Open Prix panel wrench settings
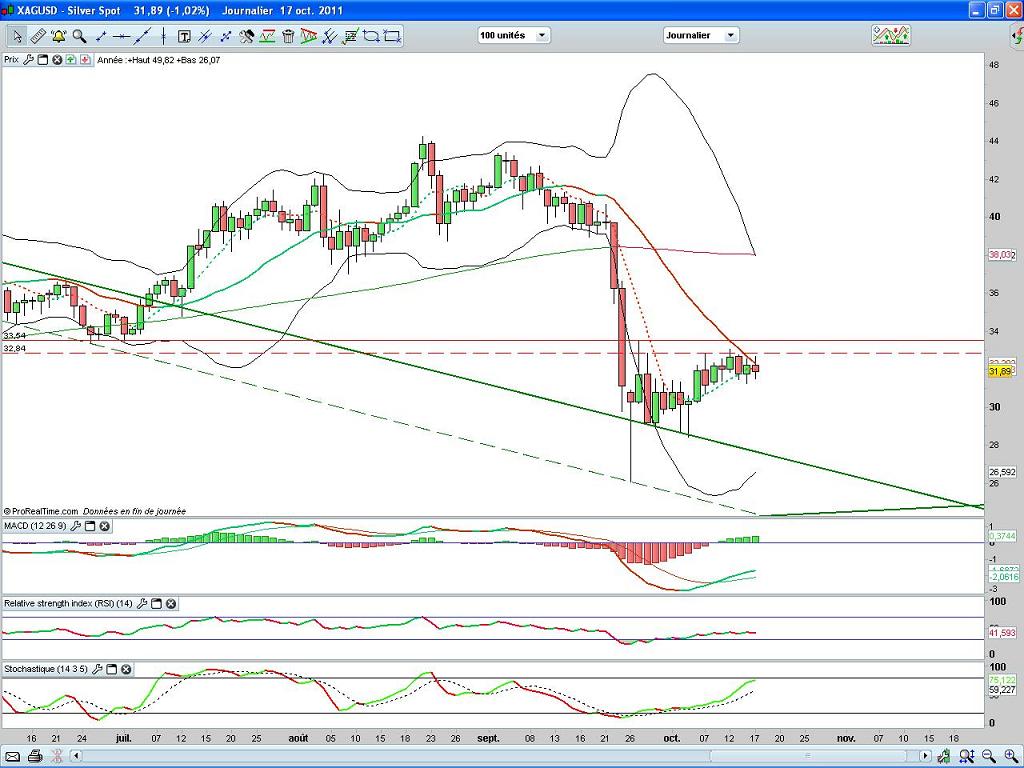 (28, 60)
